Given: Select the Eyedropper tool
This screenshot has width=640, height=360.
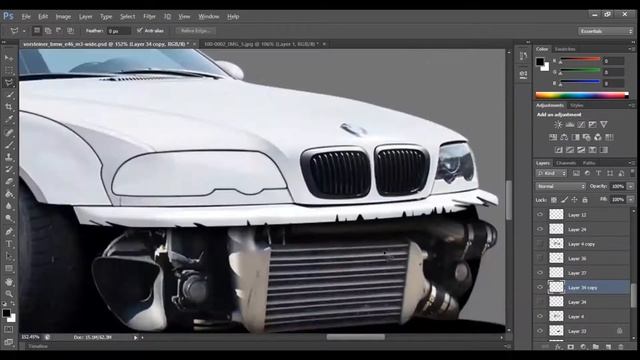Looking at the screenshot, I should click(x=9, y=120).
